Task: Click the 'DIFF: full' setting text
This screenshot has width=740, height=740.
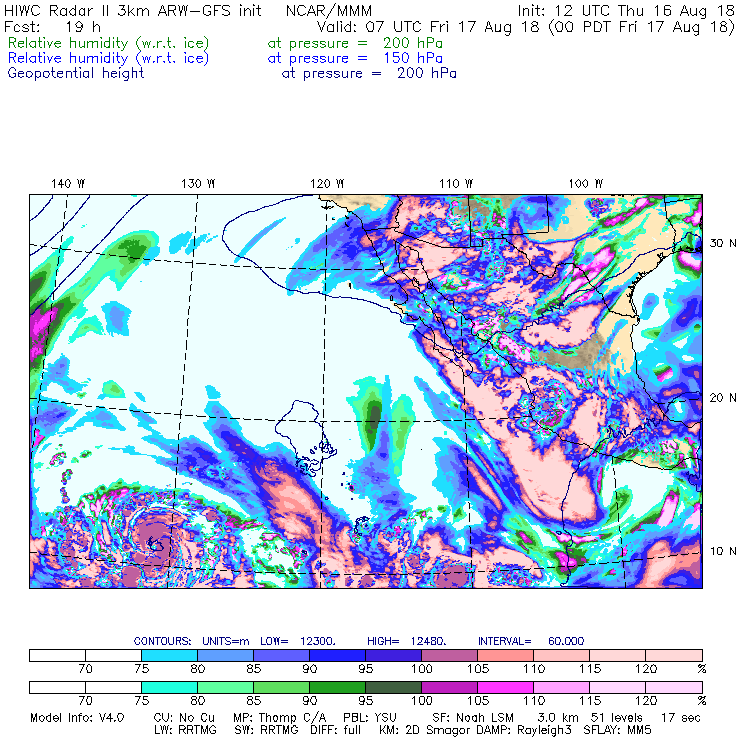Action: point(336,730)
